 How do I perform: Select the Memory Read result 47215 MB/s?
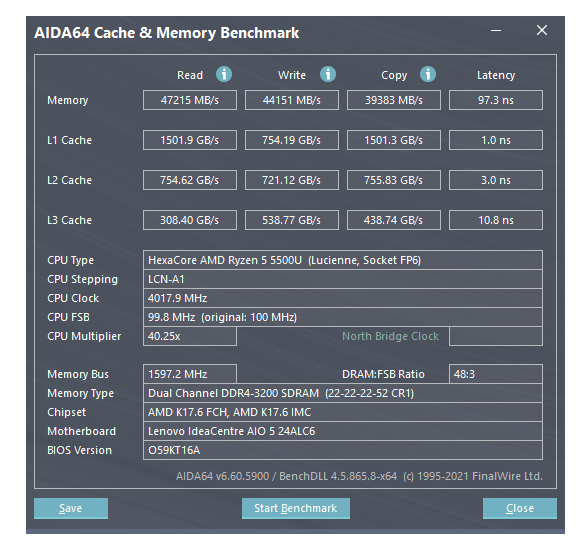point(190,100)
